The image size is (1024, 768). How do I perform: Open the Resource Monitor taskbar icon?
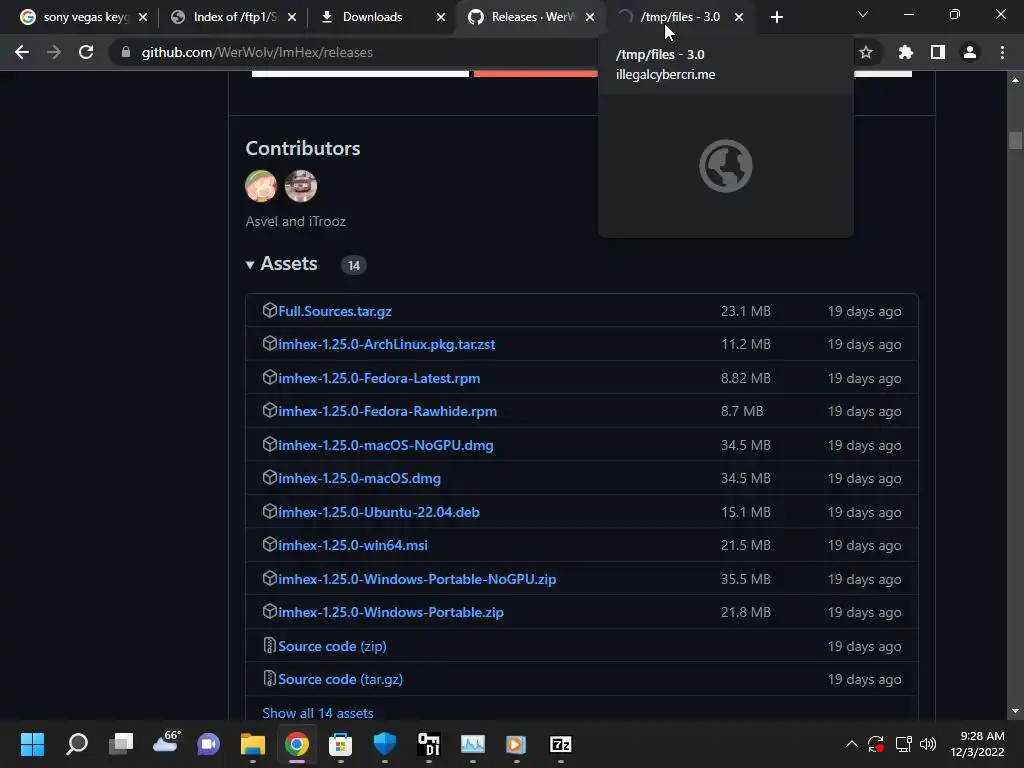472,744
